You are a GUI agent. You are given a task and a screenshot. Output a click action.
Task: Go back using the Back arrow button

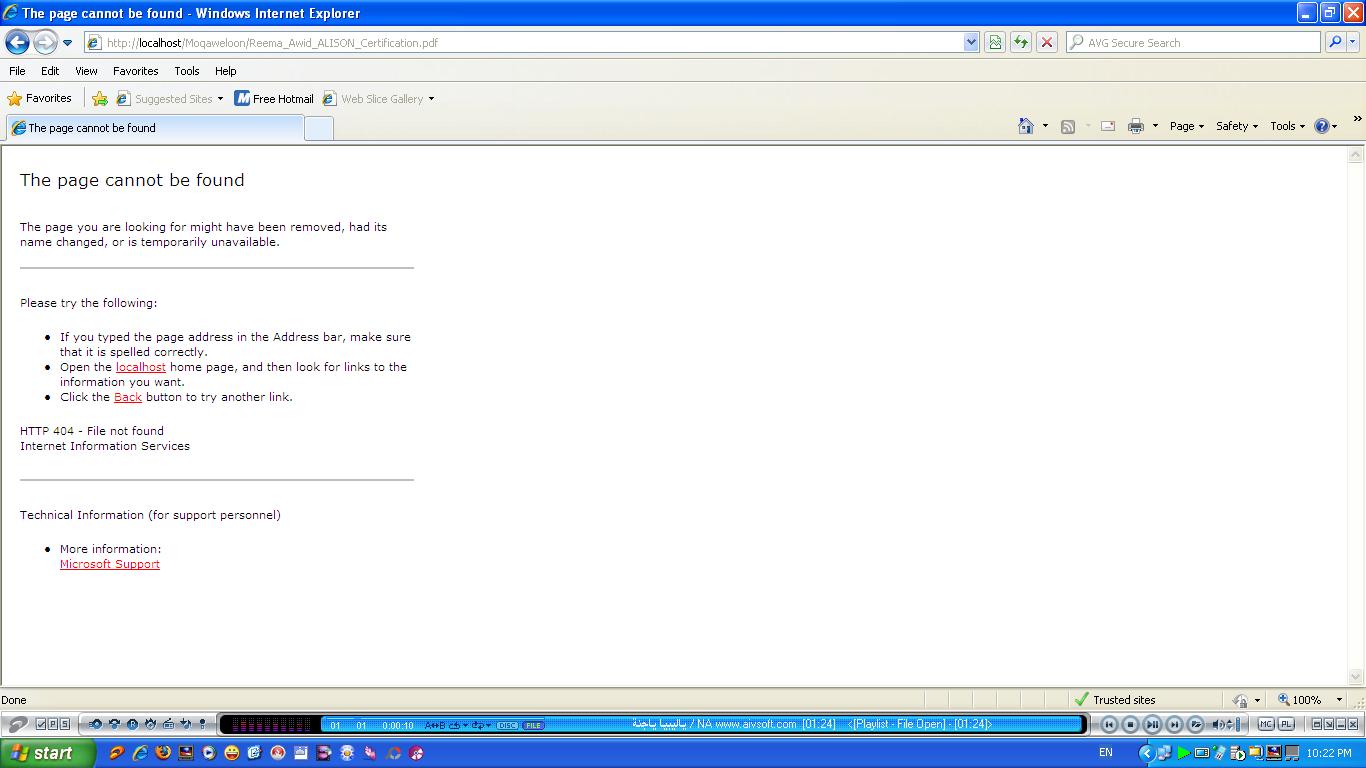17,42
